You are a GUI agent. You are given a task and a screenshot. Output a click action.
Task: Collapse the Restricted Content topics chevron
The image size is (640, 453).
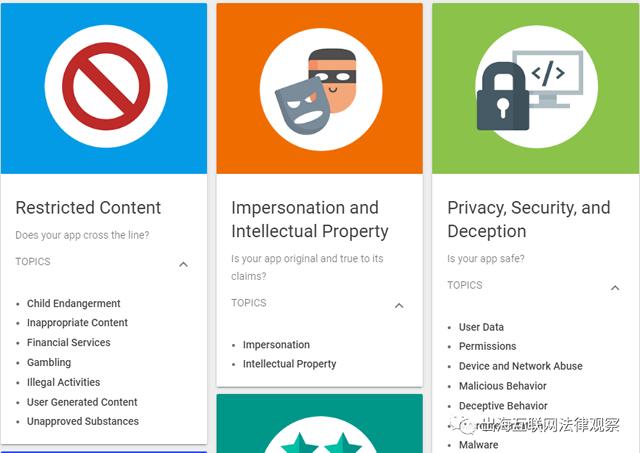point(183,264)
